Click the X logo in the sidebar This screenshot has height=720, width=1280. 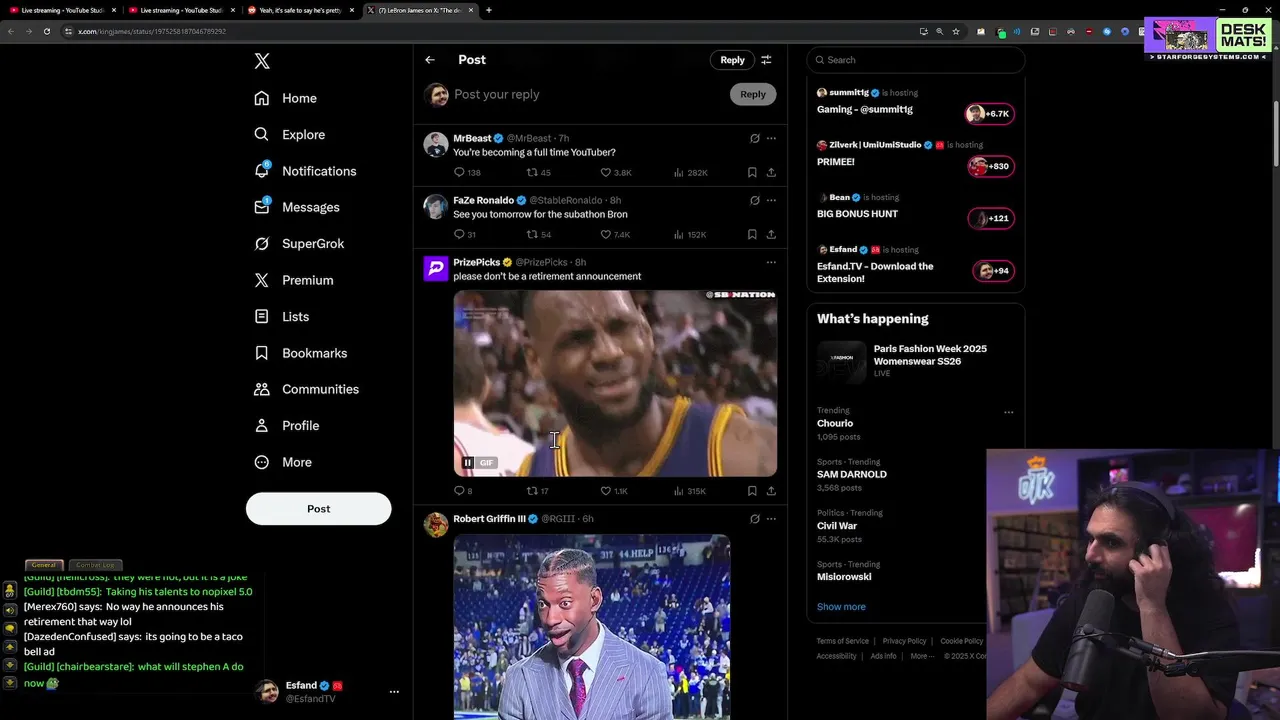click(262, 61)
